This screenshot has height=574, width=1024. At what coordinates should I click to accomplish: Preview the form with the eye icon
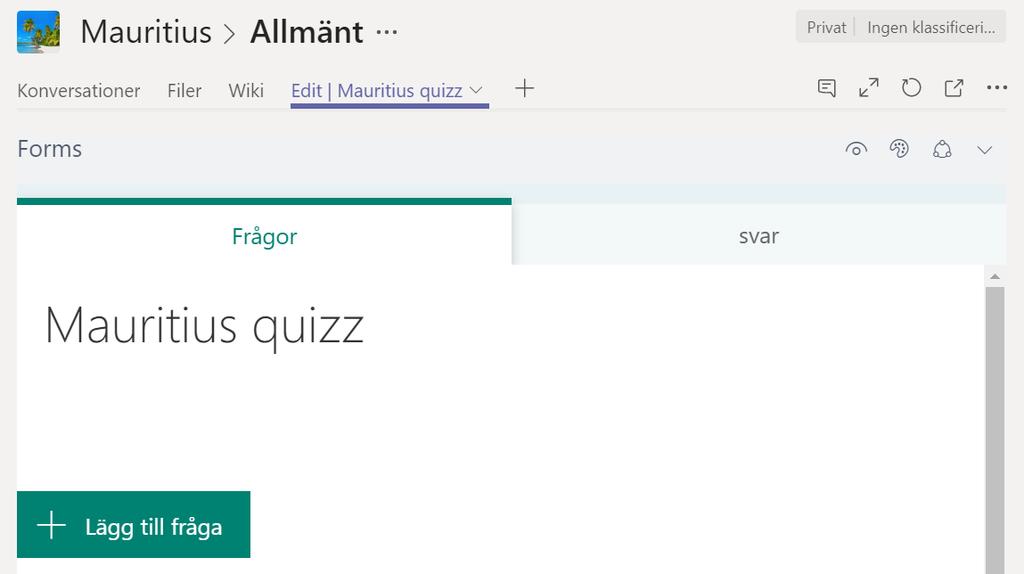[856, 150]
